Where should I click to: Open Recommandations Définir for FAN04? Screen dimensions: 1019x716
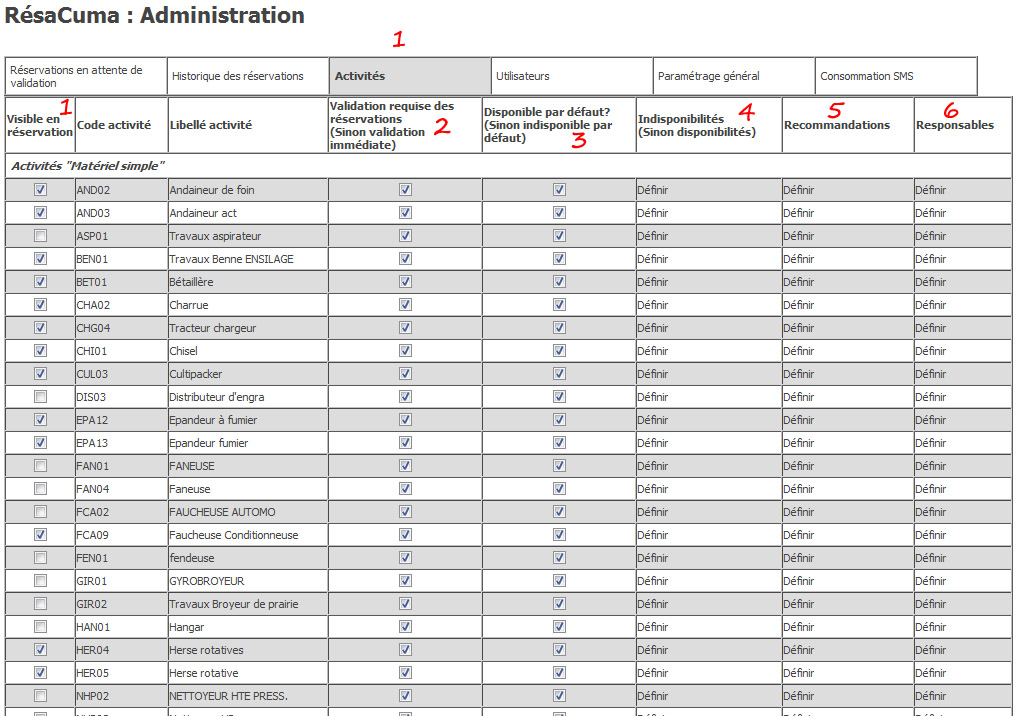click(799, 489)
